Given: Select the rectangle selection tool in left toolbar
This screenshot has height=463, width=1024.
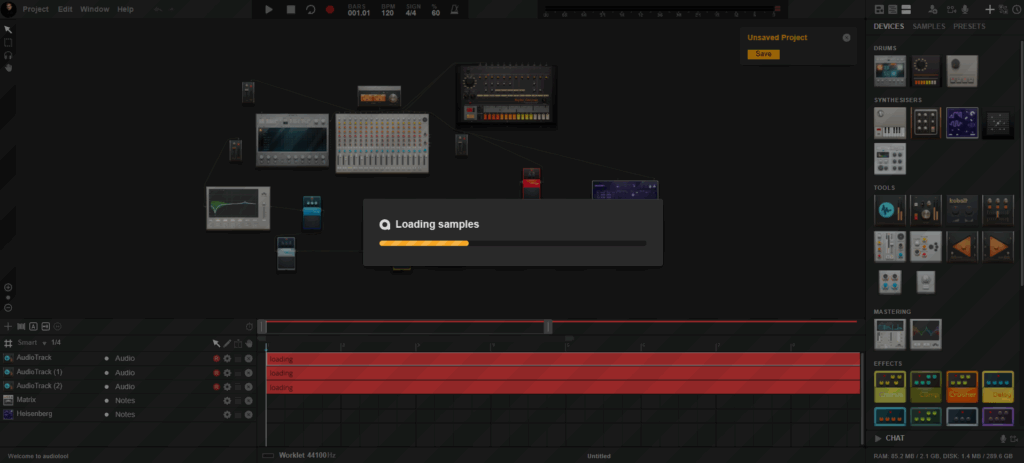Looking at the screenshot, I should click(x=8, y=42).
